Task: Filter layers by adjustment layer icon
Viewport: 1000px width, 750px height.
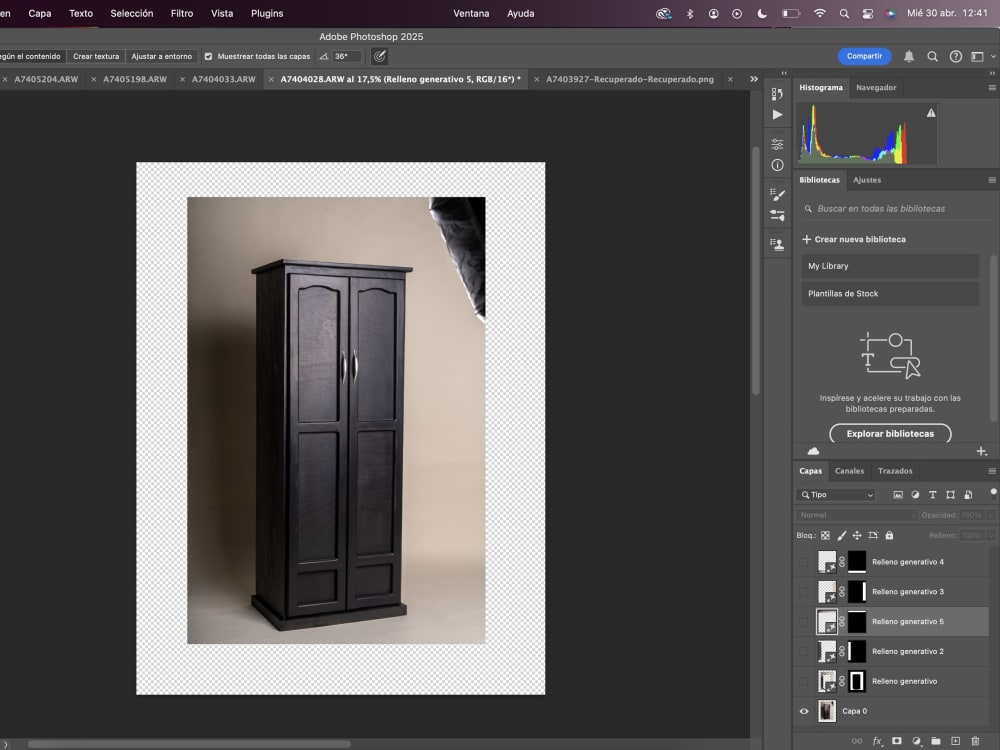Action: 915,494
